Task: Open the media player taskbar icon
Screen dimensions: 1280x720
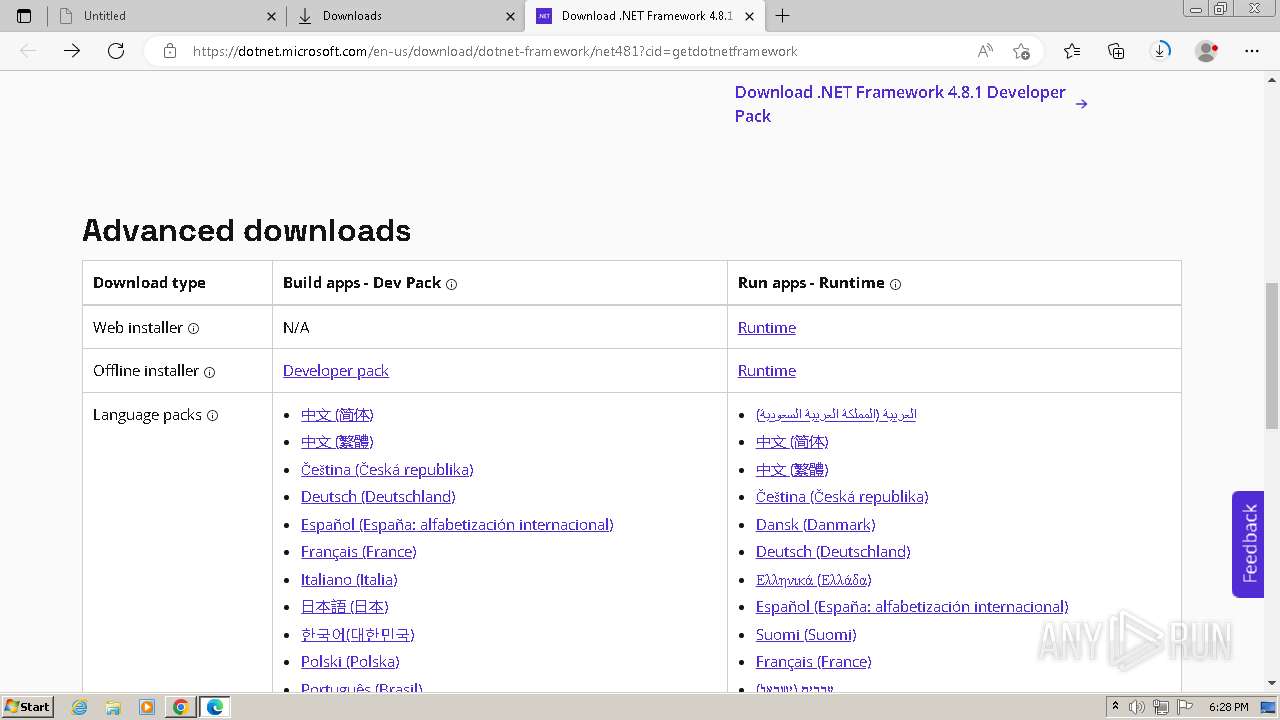Action: [x=147, y=707]
